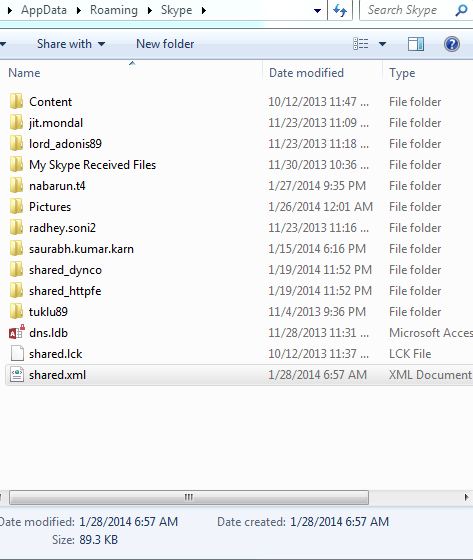Image resolution: width=473 pixels, height=560 pixels.
Task: Click the Change your view icon
Action: tap(360, 44)
